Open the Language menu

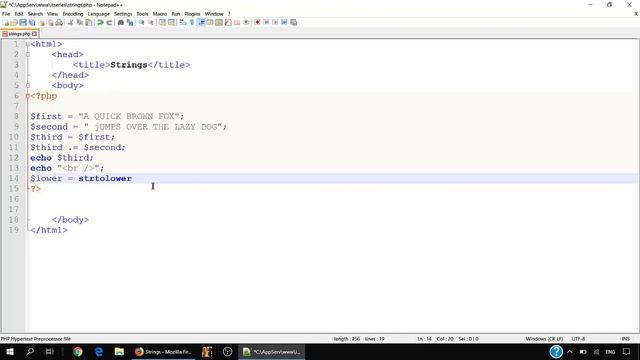(98, 14)
